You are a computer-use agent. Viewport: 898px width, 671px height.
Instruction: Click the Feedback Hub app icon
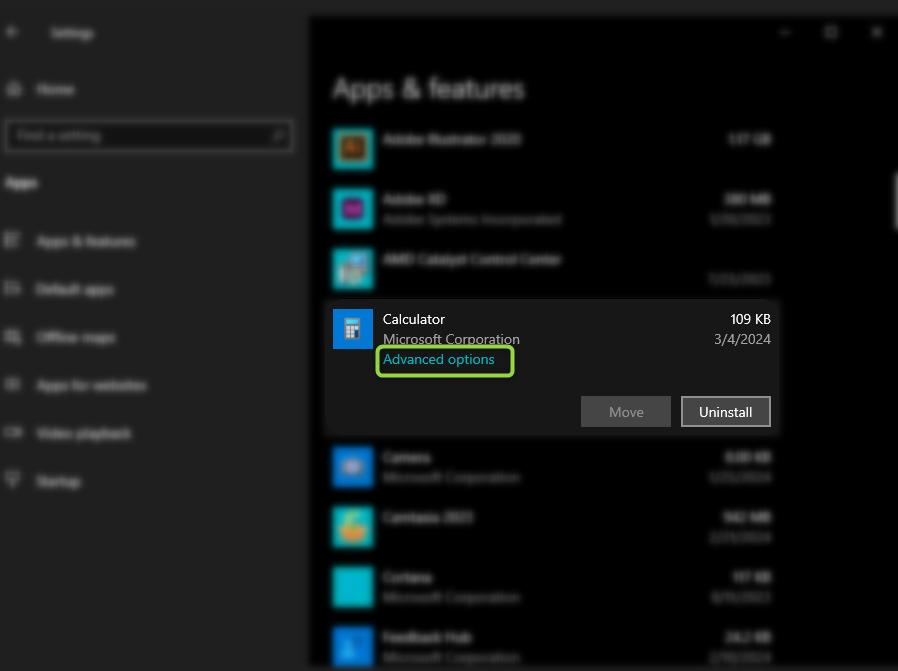[352, 646]
